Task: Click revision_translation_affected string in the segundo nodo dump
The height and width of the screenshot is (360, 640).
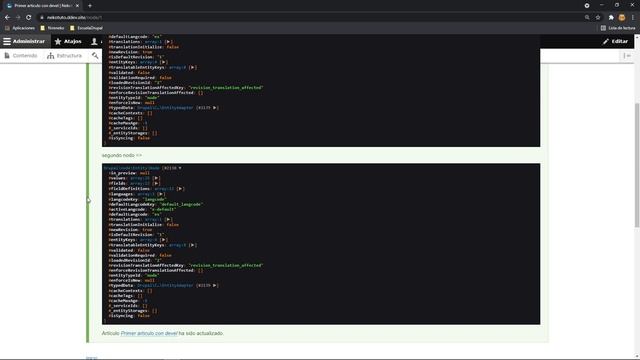Action: coord(226,265)
